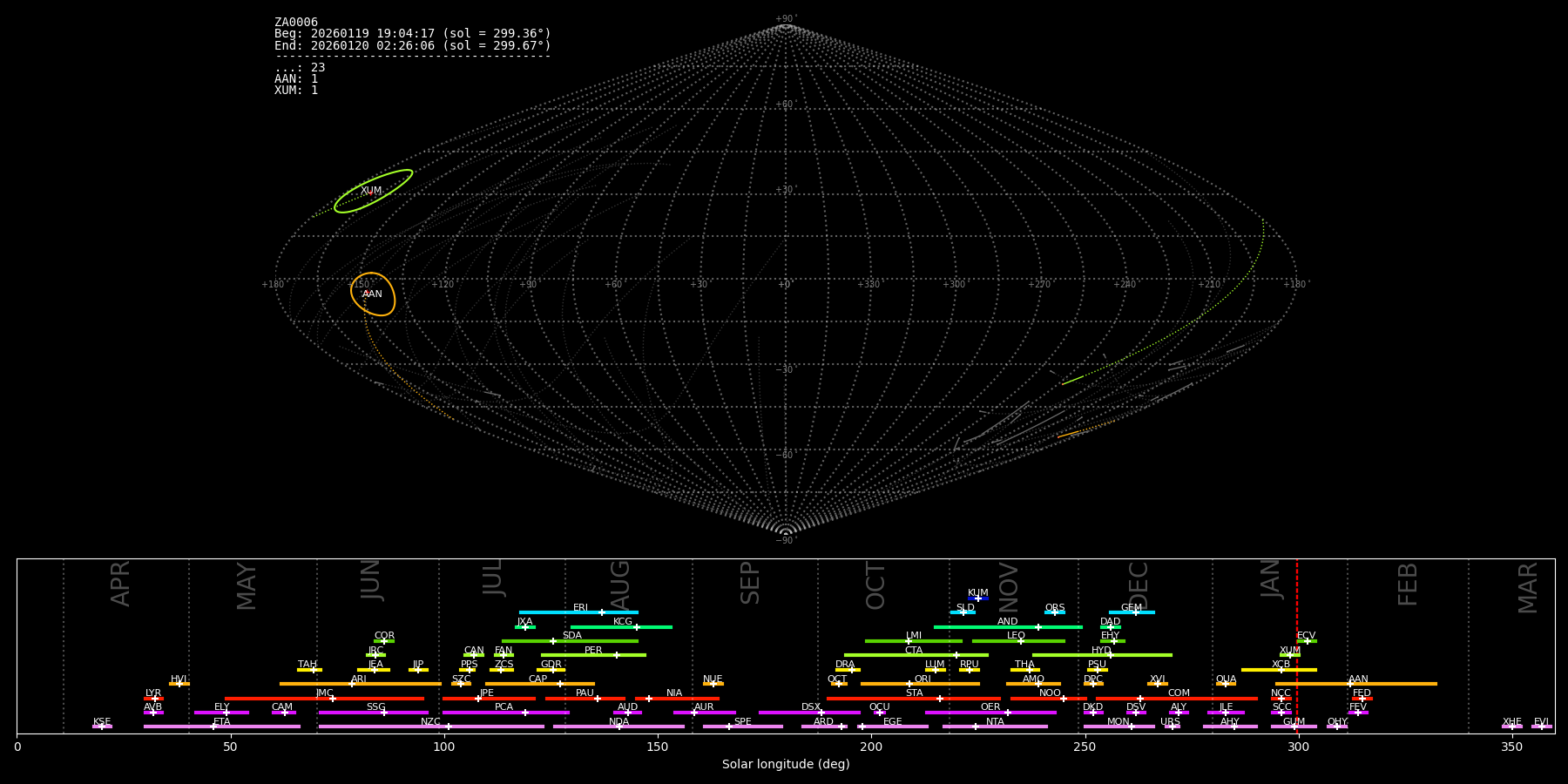The width and height of the screenshot is (1568, 784).
Task: Click the PER shower peak cross marker
Action: (x=617, y=655)
